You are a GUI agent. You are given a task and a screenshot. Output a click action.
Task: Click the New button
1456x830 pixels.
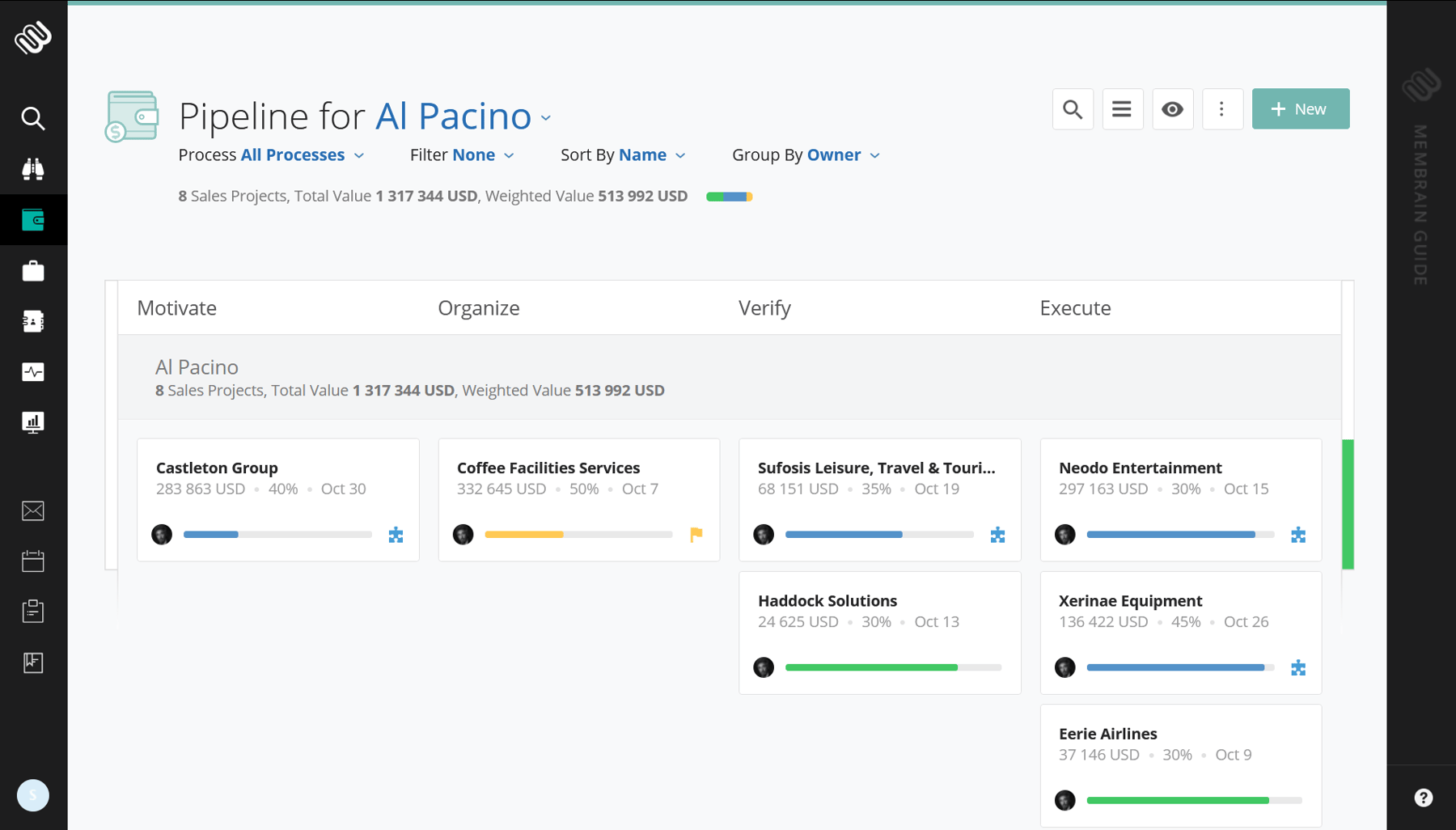(x=1301, y=109)
